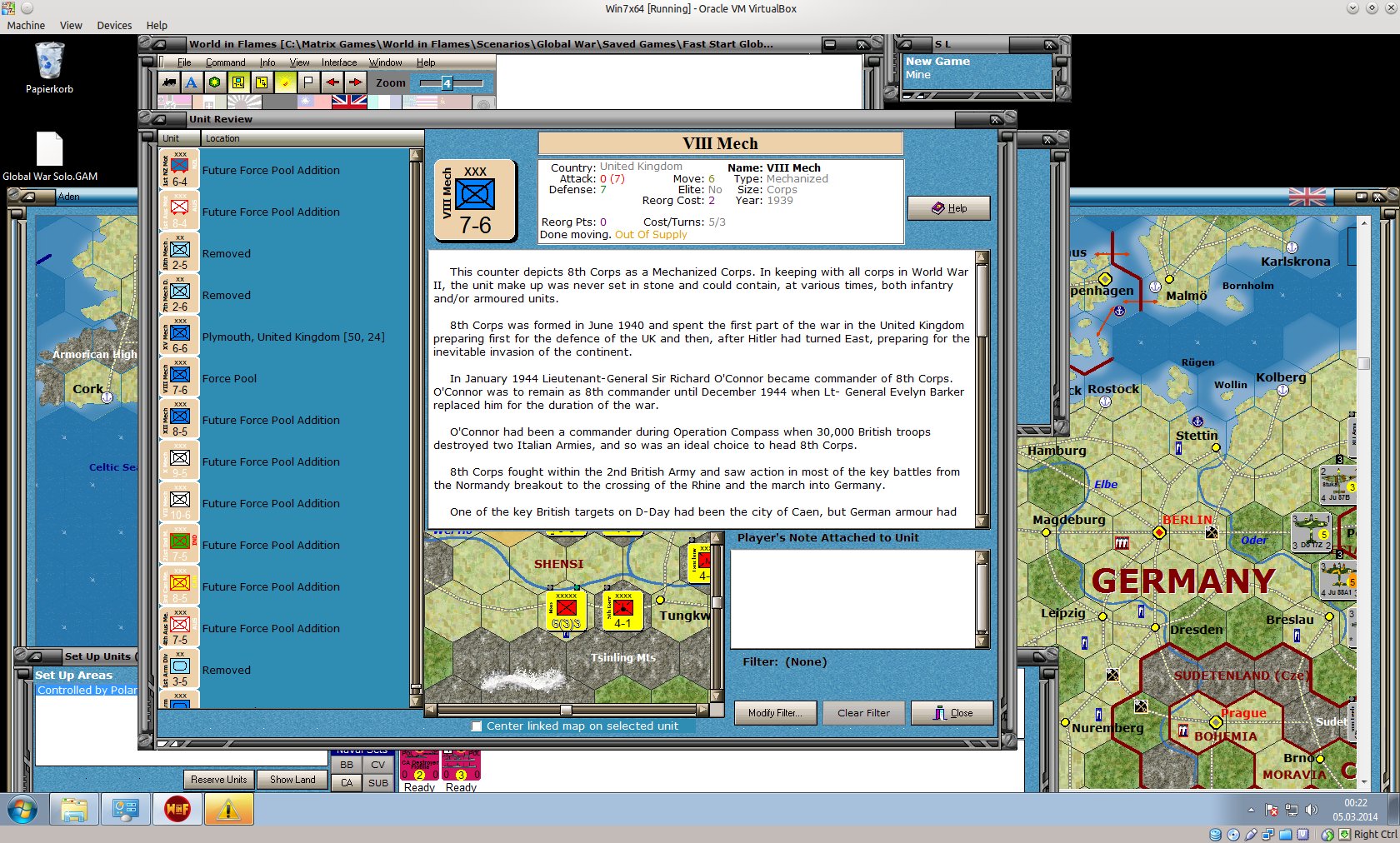The image size is (1400, 843).
Task: Select the United Kingdom flag in the flag bar
Action: click(349, 102)
